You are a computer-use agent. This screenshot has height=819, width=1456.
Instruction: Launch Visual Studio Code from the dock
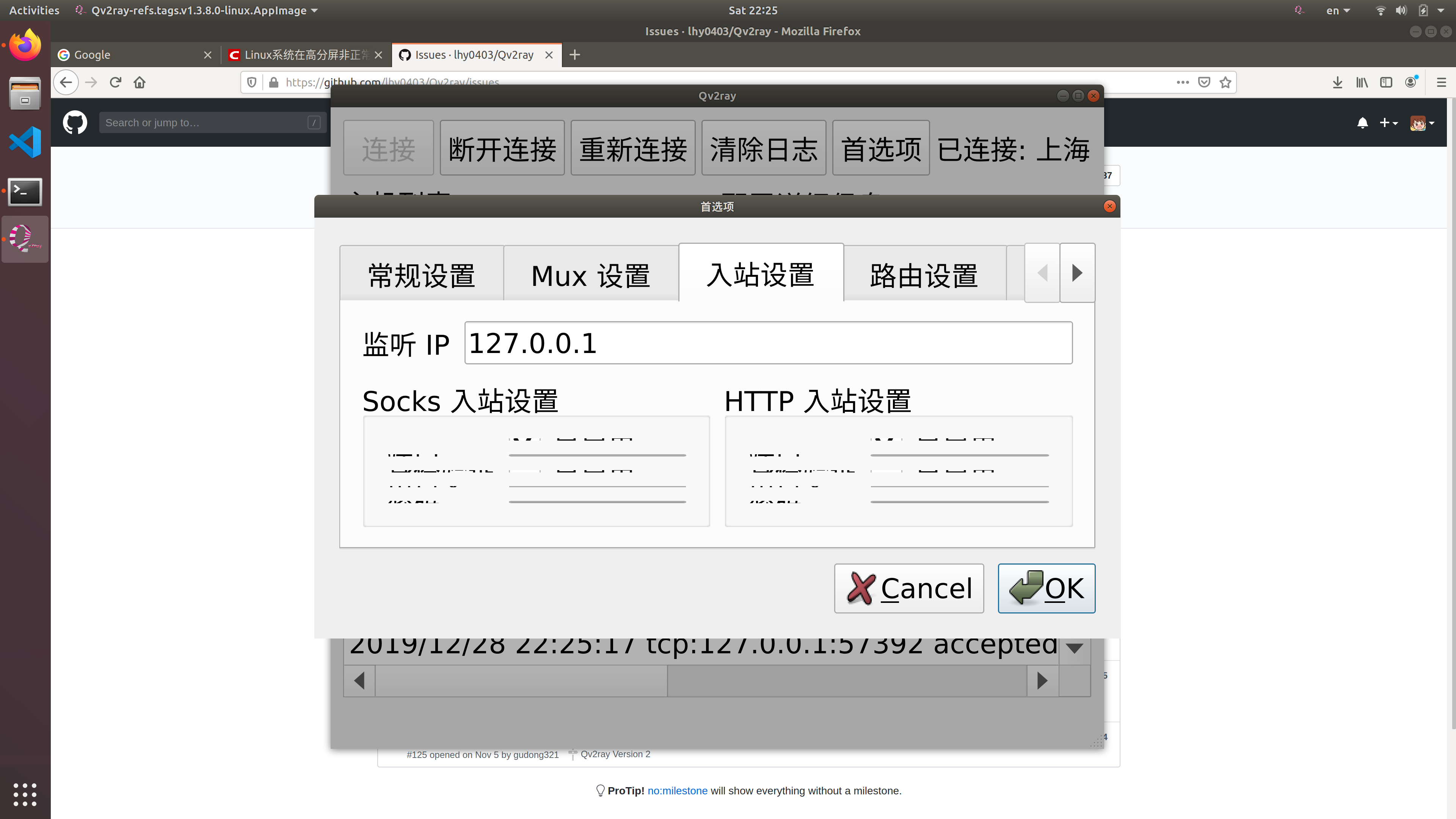(25, 142)
